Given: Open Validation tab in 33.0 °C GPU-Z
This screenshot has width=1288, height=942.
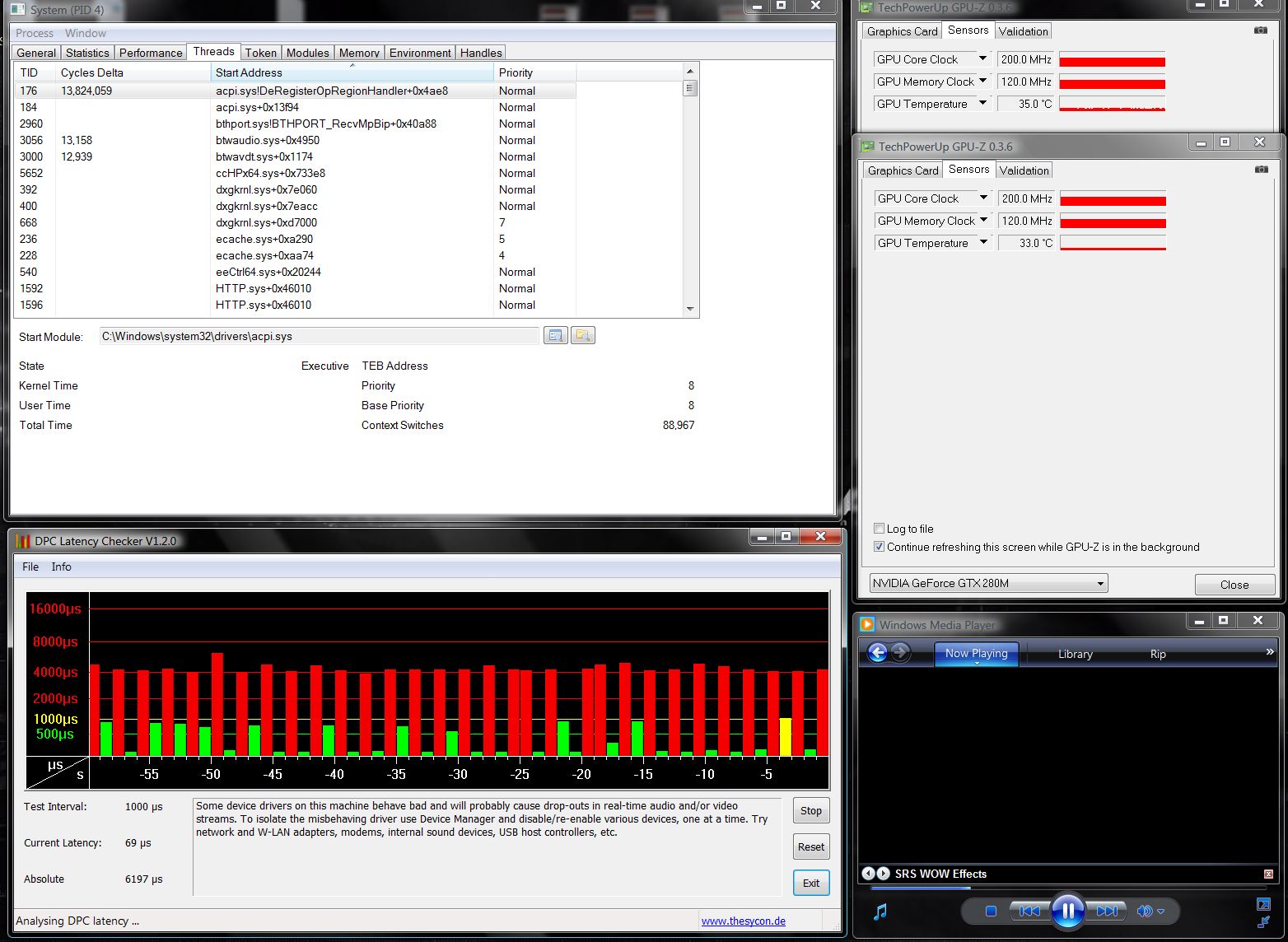Looking at the screenshot, I should [x=1024, y=170].
